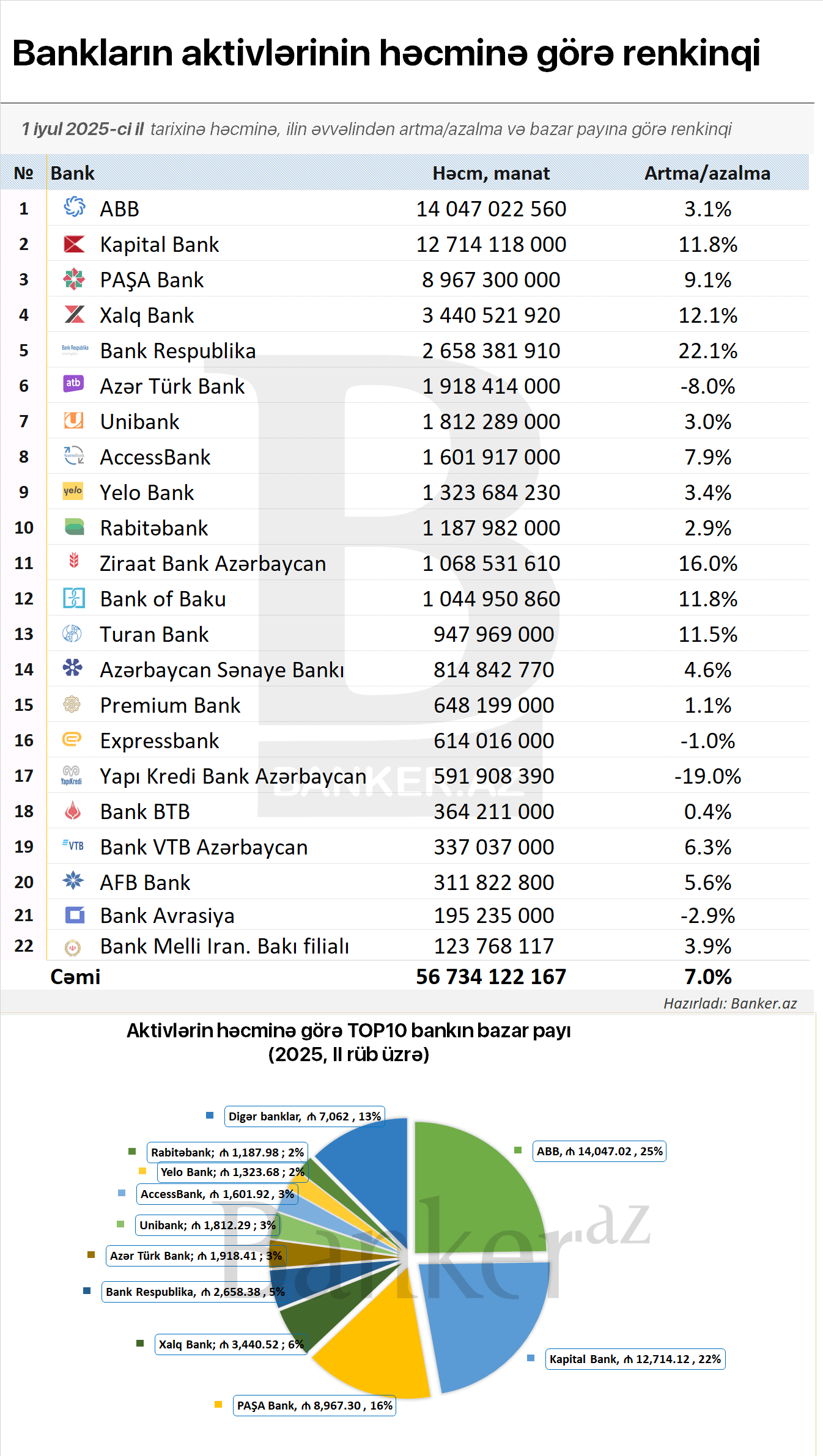Click Azər Türk Bank's -8.0% value
The image size is (823, 1456).
[x=707, y=386]
